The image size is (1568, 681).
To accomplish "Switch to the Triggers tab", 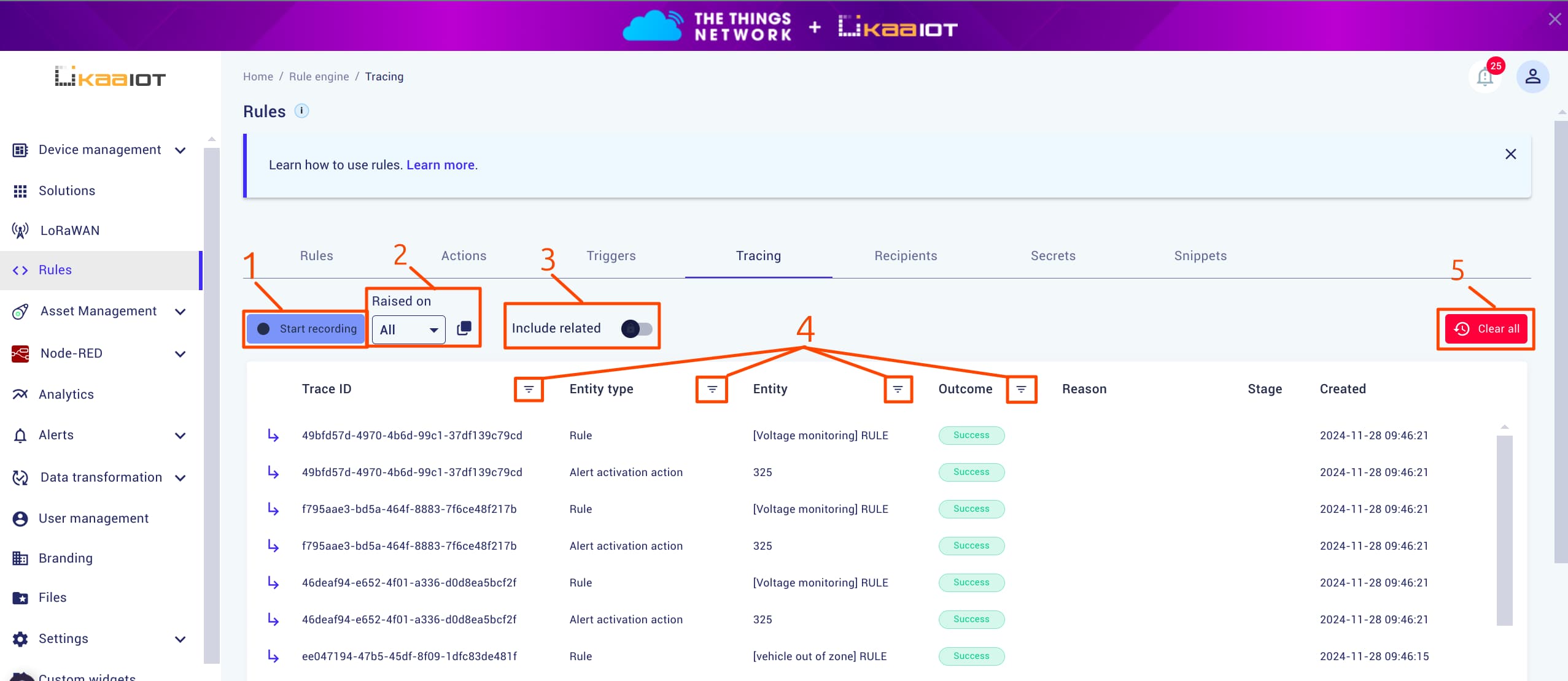I will coord(611,256).
